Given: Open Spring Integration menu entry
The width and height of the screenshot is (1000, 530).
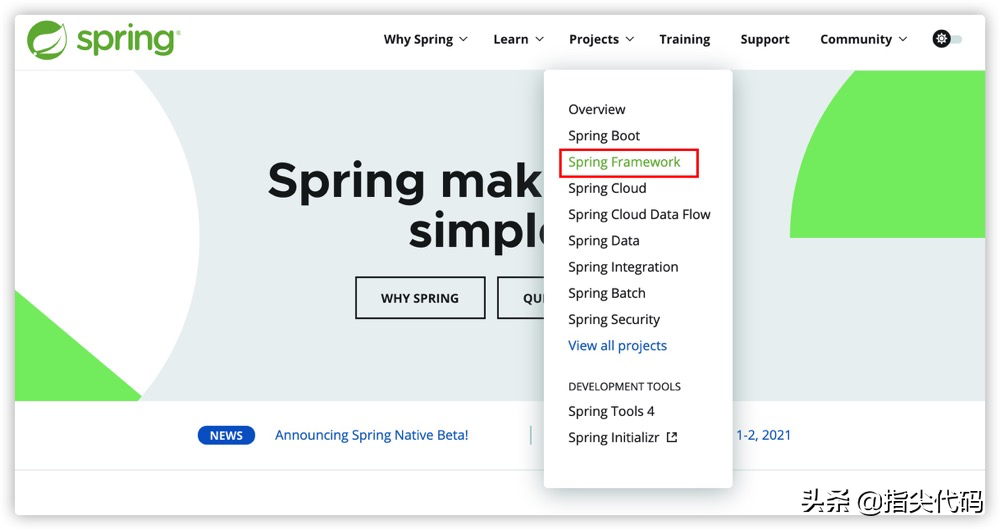Looking at the screenshot, I should (623, 267).
